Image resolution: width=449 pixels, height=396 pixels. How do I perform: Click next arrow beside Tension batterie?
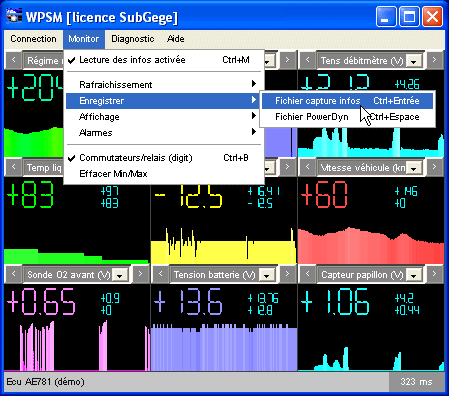coord(287,274)
